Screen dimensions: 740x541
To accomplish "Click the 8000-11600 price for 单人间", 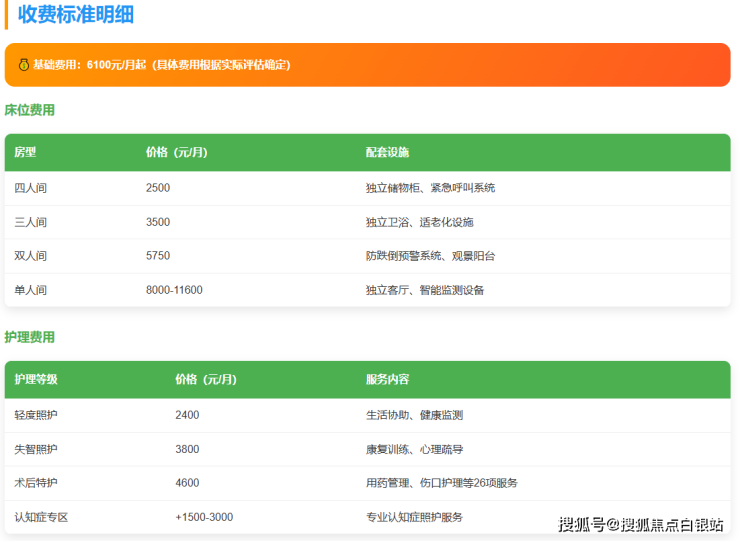I will 174,290.
